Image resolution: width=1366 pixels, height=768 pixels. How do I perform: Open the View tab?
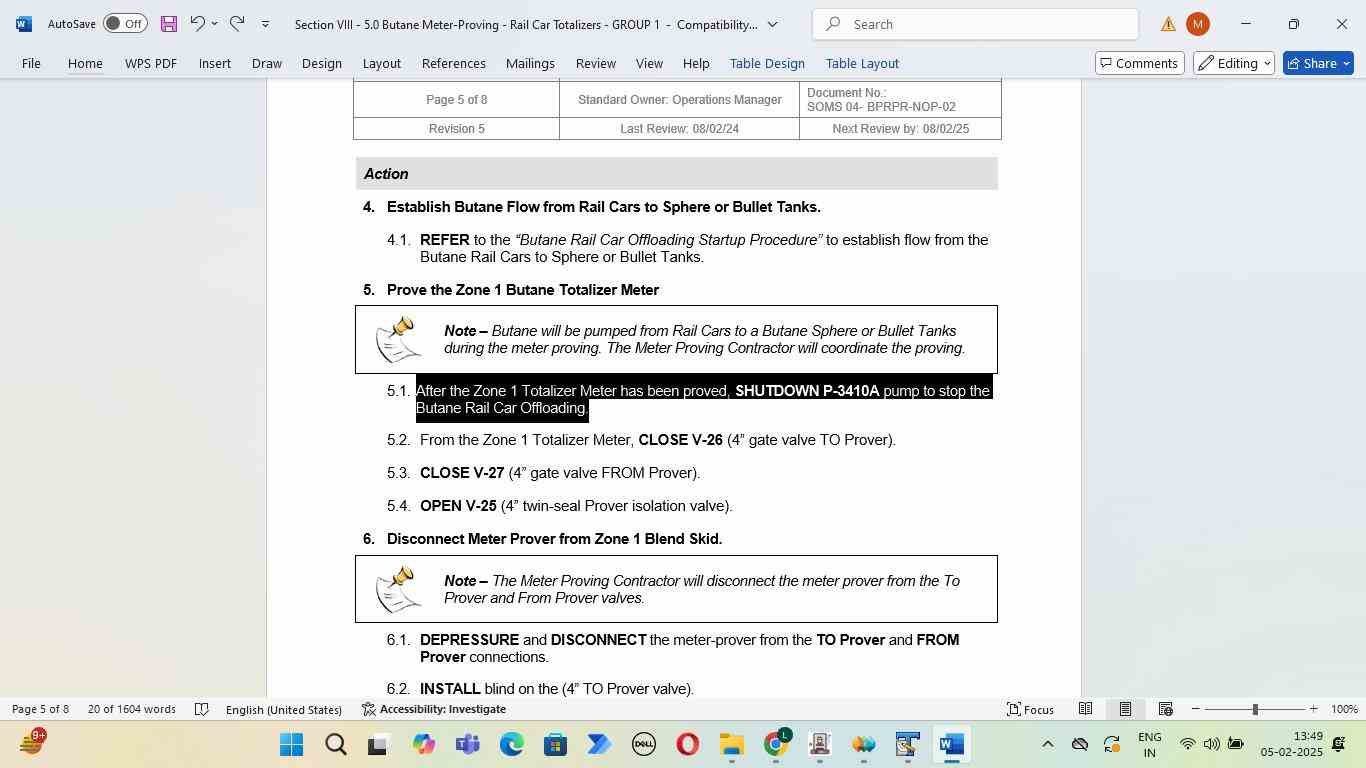pyautogui.click(x=649, y=63)
